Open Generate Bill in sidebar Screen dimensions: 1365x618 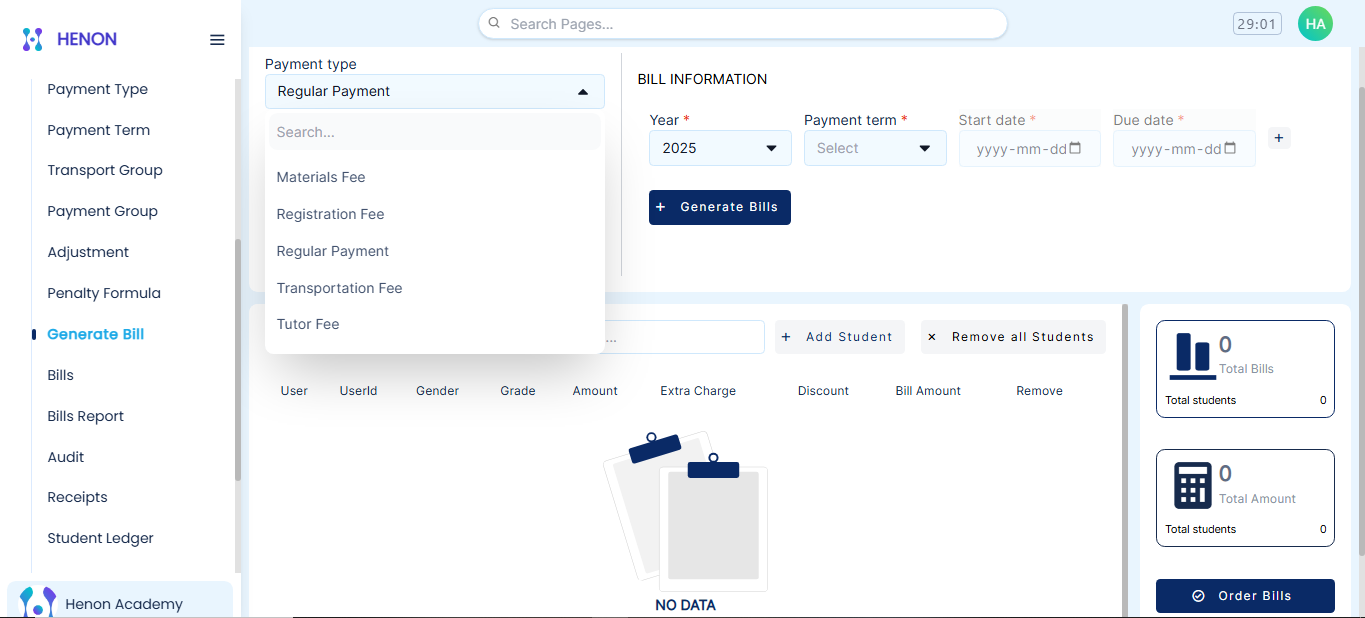pos(96,334)
